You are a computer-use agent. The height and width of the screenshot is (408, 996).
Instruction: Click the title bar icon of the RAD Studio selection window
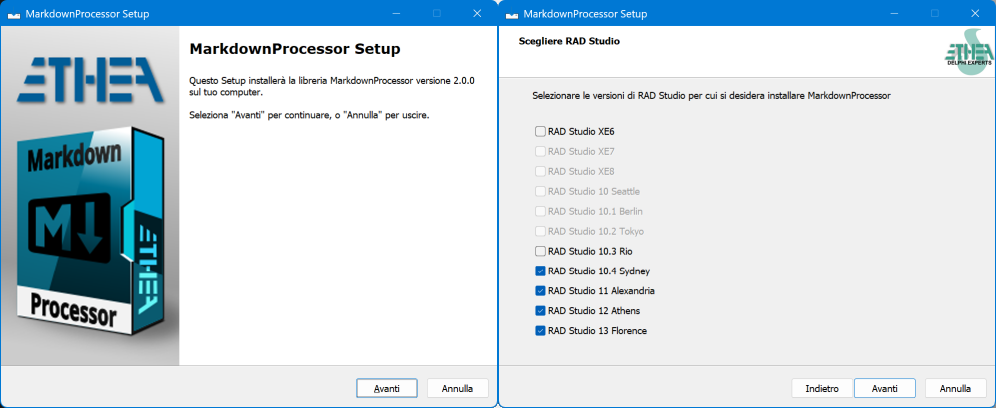click(x=512, y=13)
